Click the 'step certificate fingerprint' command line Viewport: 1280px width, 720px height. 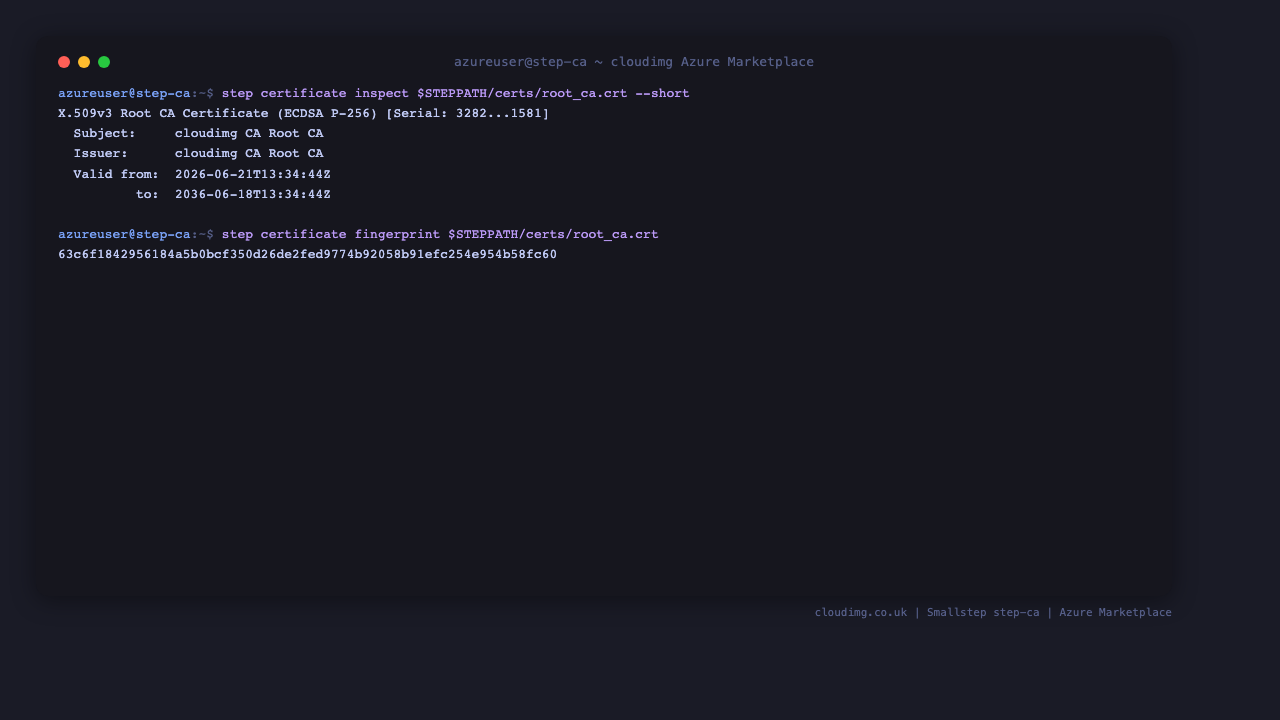[x=358, y=235]
